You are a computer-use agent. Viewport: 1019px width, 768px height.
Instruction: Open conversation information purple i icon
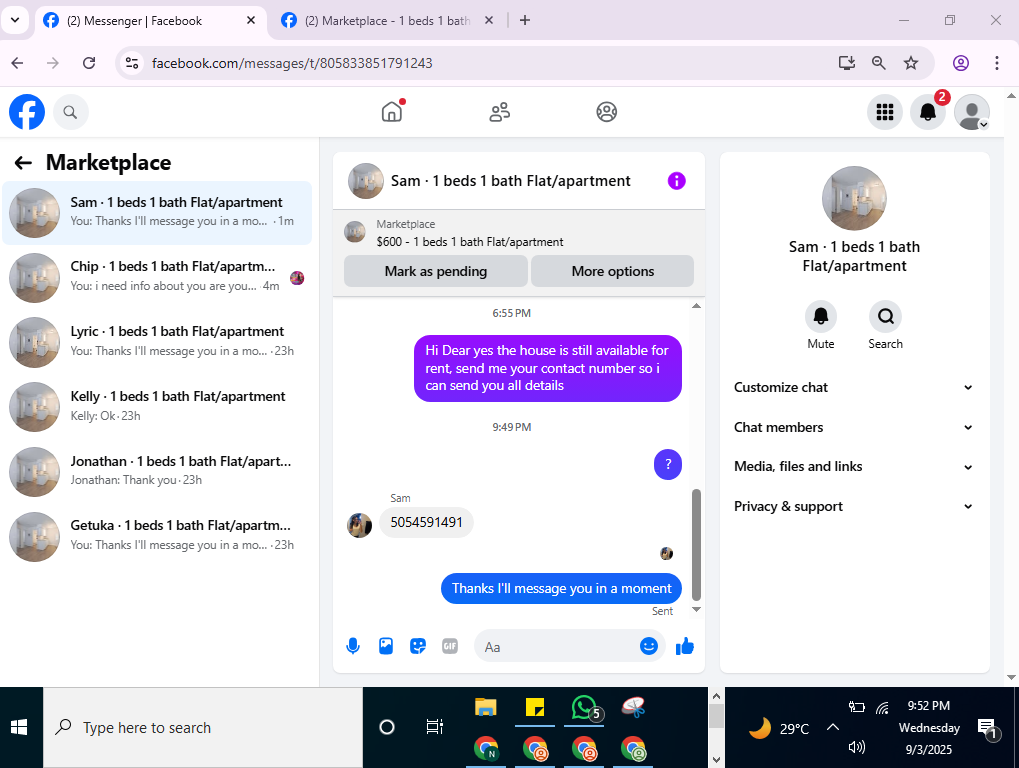pos(677,181)
